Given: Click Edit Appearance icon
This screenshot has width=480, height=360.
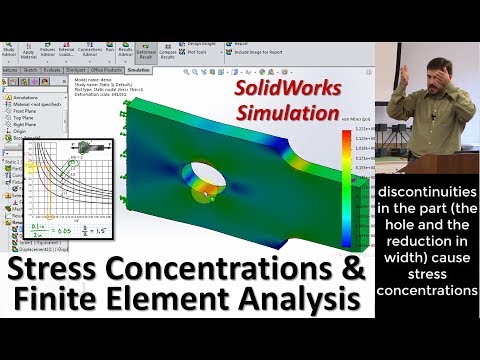Looking at the screenshot, I should click(x=262, y=72).
